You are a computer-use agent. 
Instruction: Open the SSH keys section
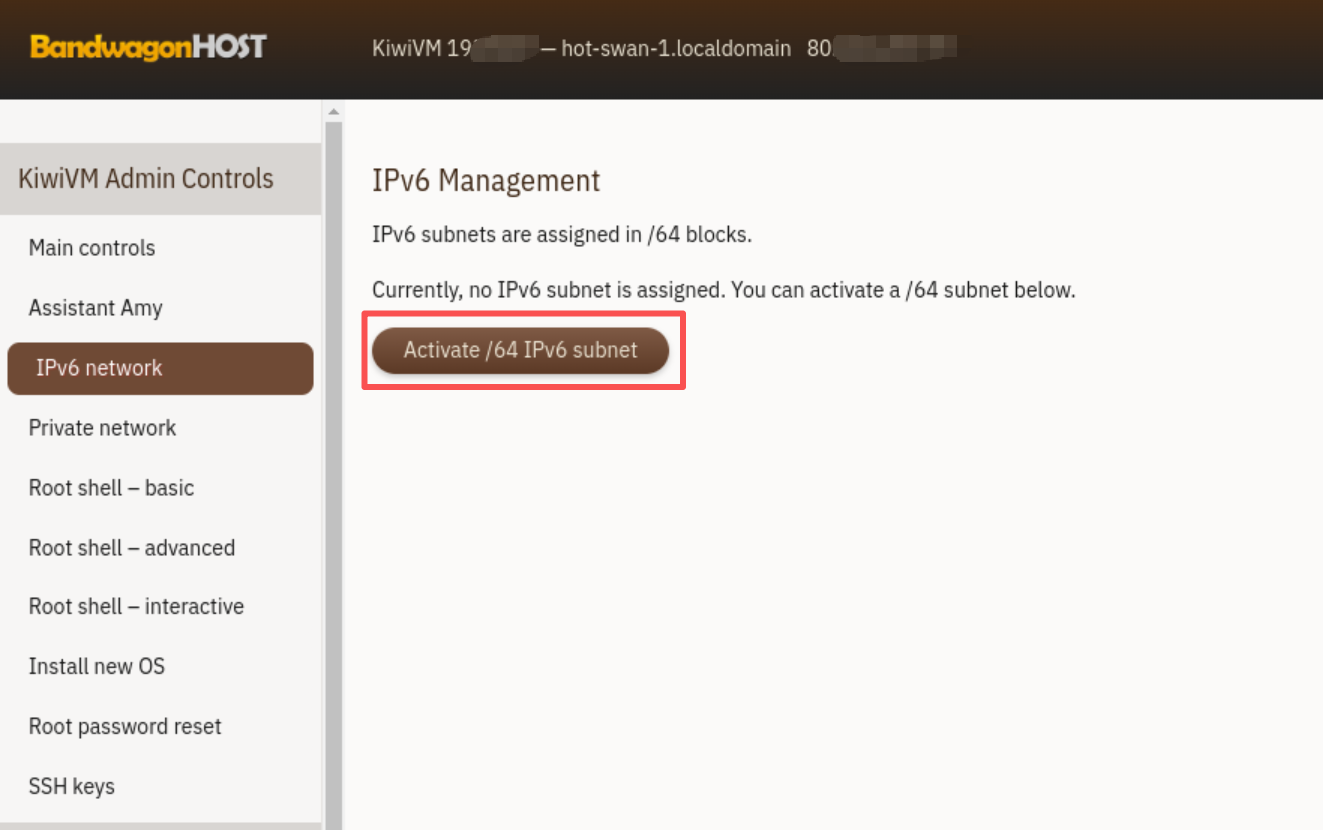[x=71, y=787]
